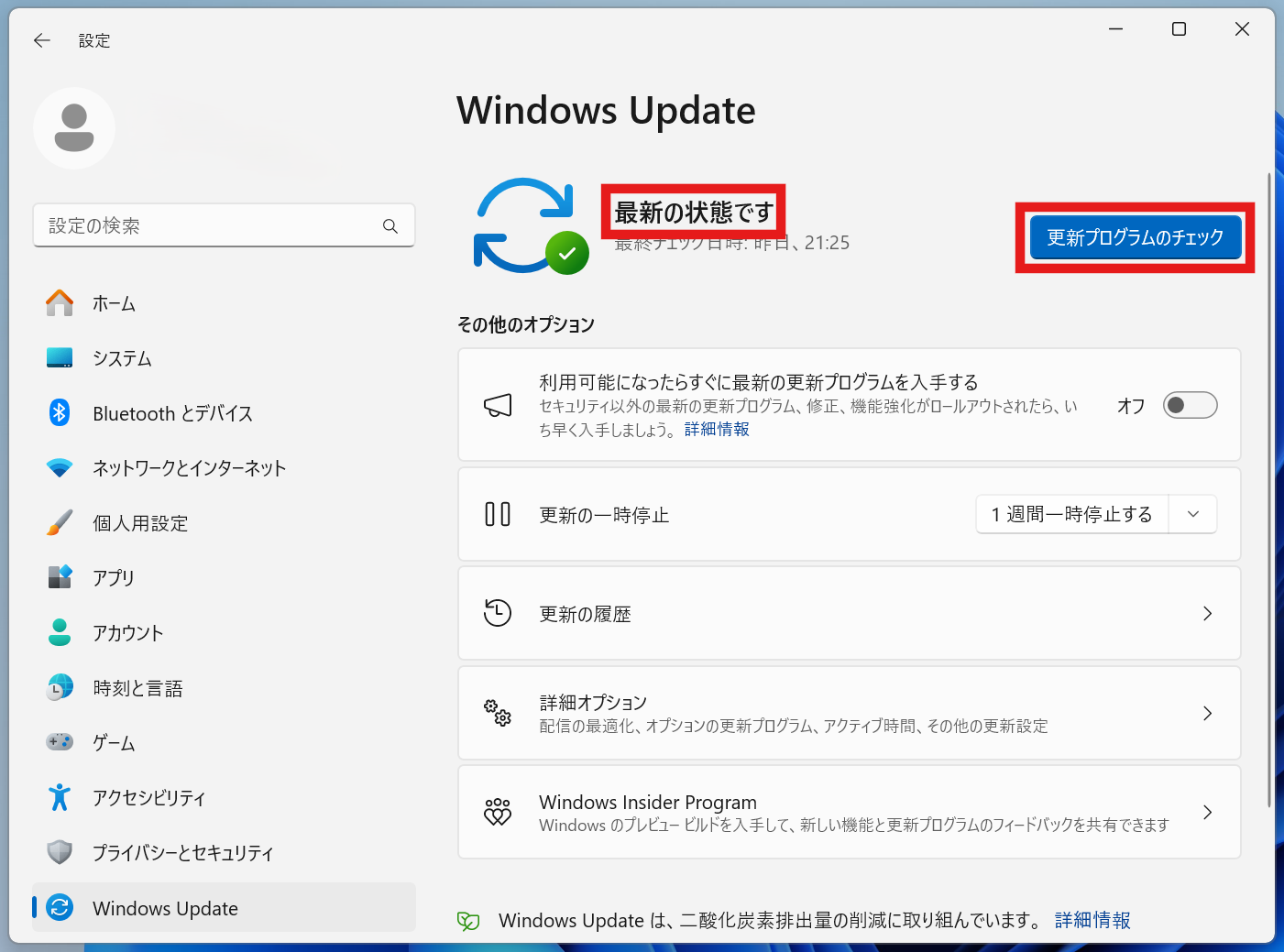Image resolution: width=1284 pixels, height=952 pixels.
Task: Click the アプリ icon in sidebar
Action: [60, 577]
